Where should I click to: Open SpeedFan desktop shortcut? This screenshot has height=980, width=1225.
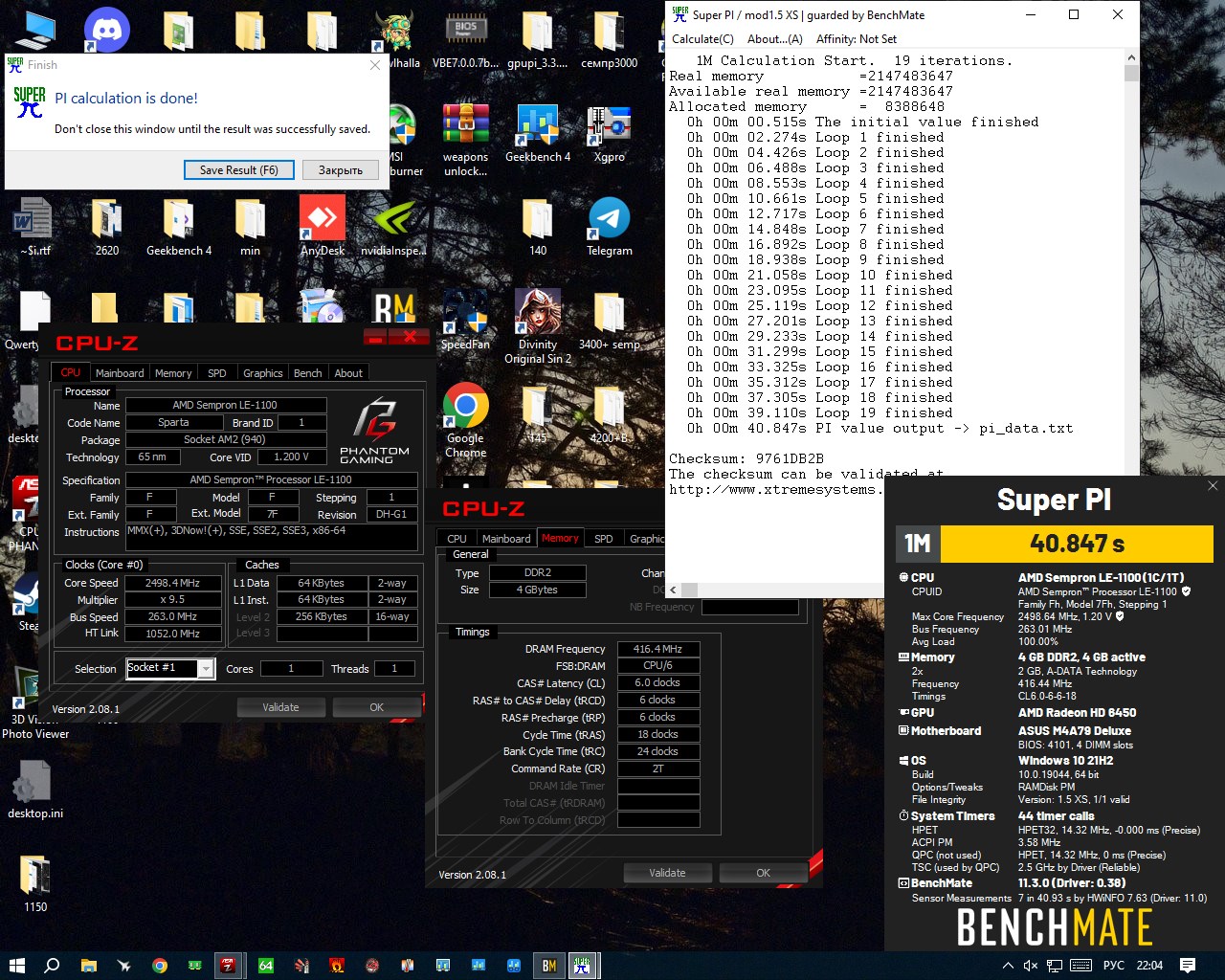(465, 320)
